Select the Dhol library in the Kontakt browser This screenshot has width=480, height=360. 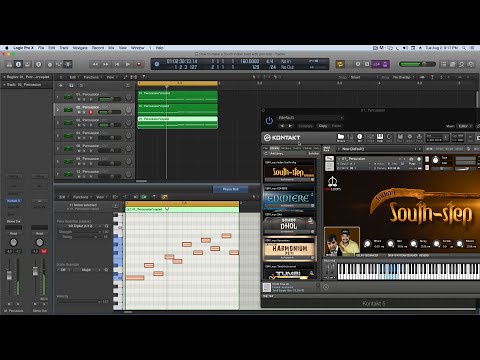(x=289, y=223)
